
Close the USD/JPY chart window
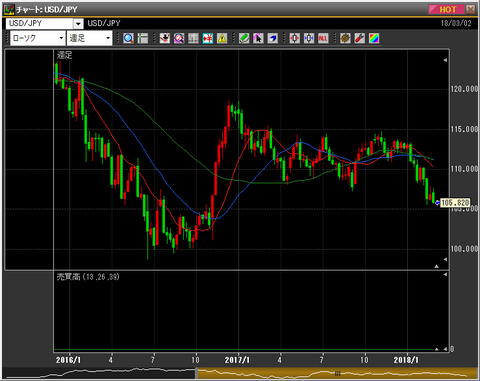click(x=470, y=9)
